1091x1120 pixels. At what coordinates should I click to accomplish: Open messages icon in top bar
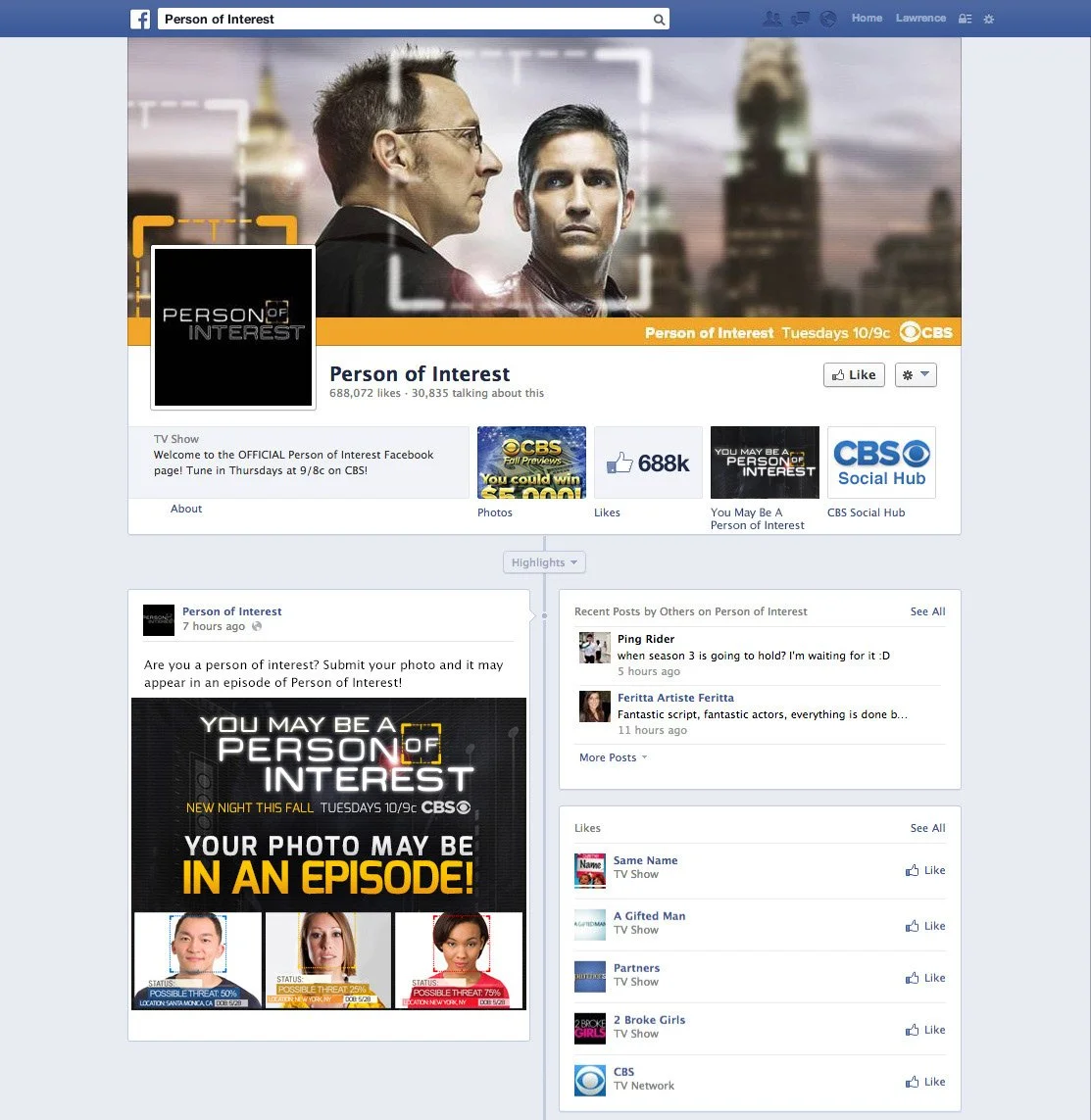800,19
